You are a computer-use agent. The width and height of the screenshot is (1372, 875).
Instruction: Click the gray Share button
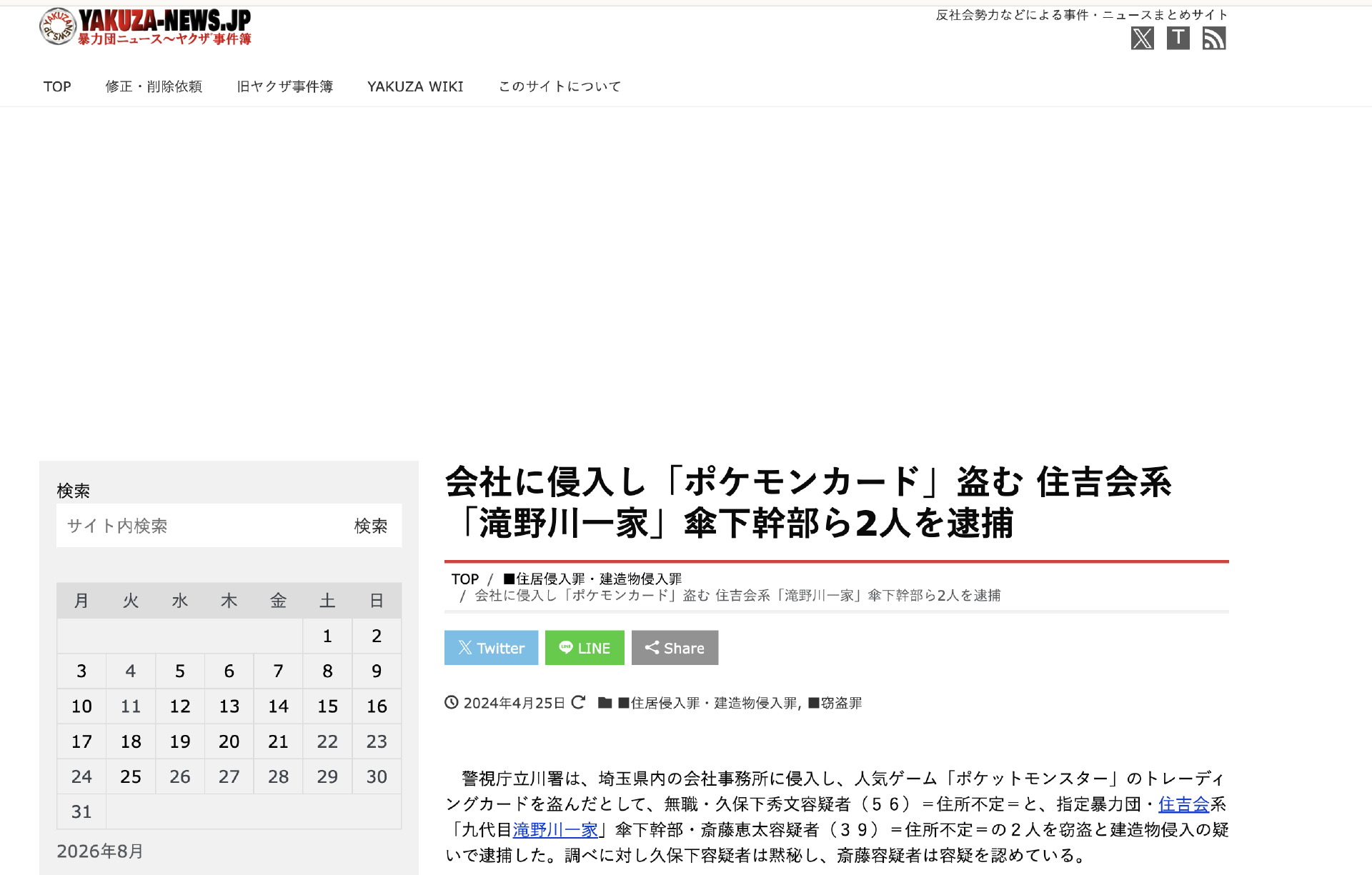coord(675,648)
